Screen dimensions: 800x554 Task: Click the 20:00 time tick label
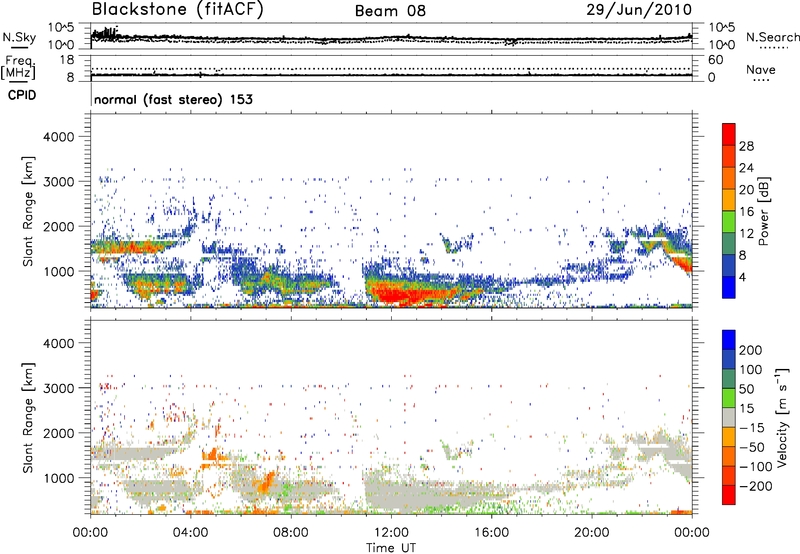[591, 533]
